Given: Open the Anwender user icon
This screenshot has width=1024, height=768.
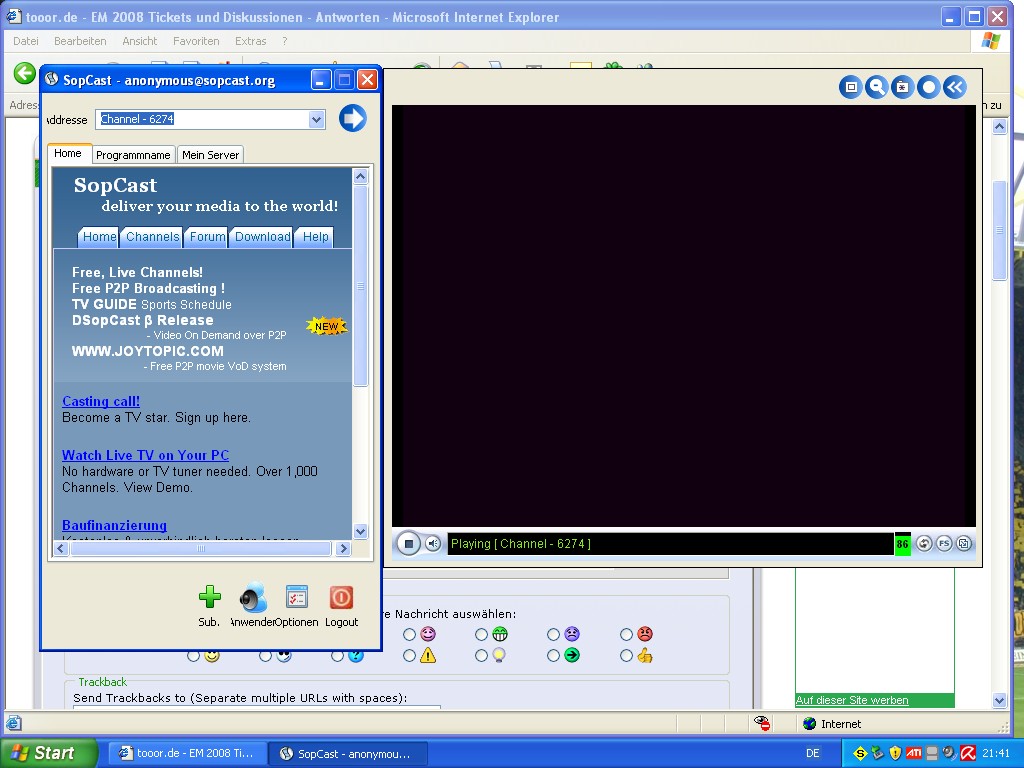Looking at the screenshot, I should (253, 598).
